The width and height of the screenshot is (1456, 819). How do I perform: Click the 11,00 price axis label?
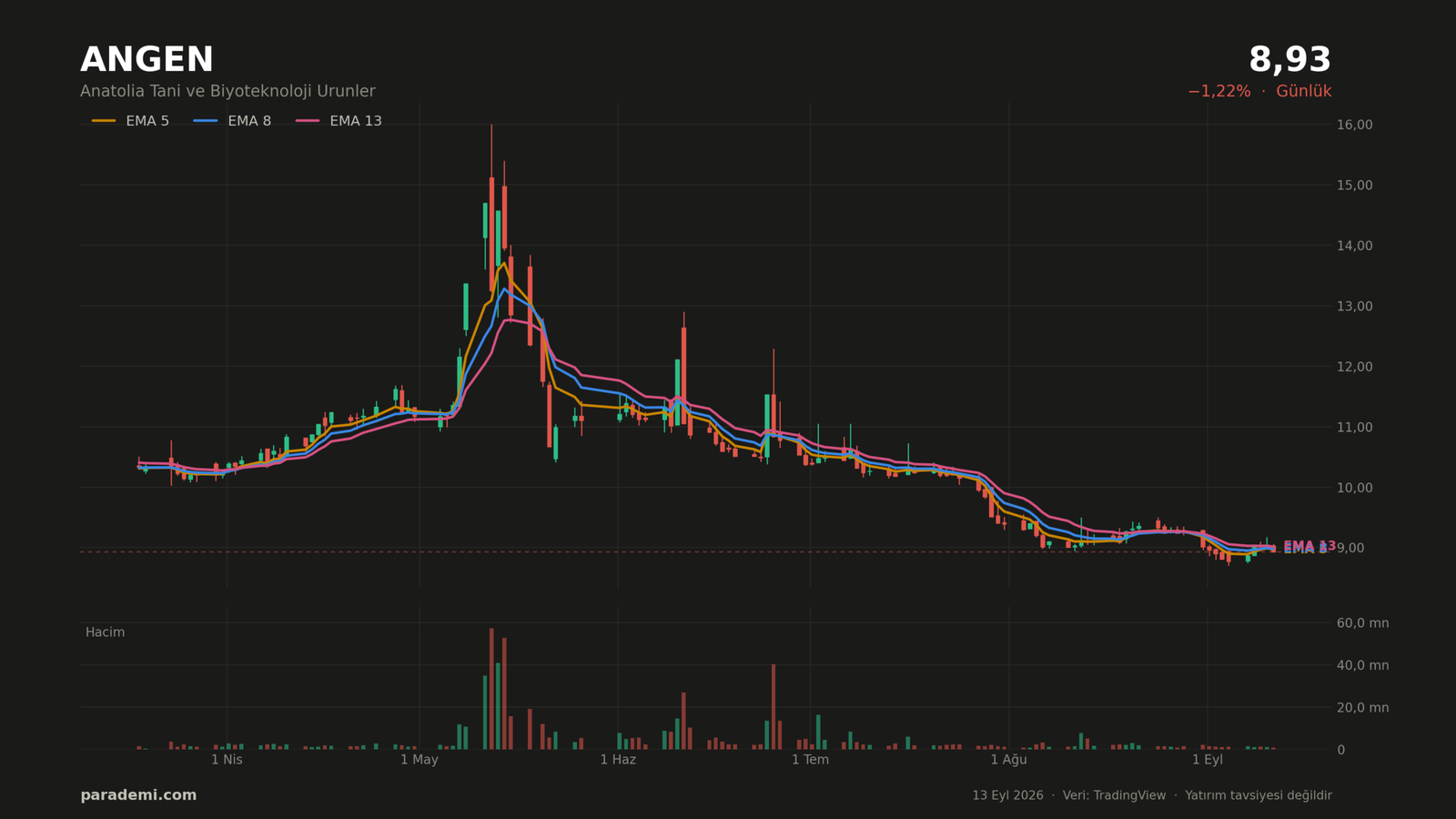[1354, 428]
